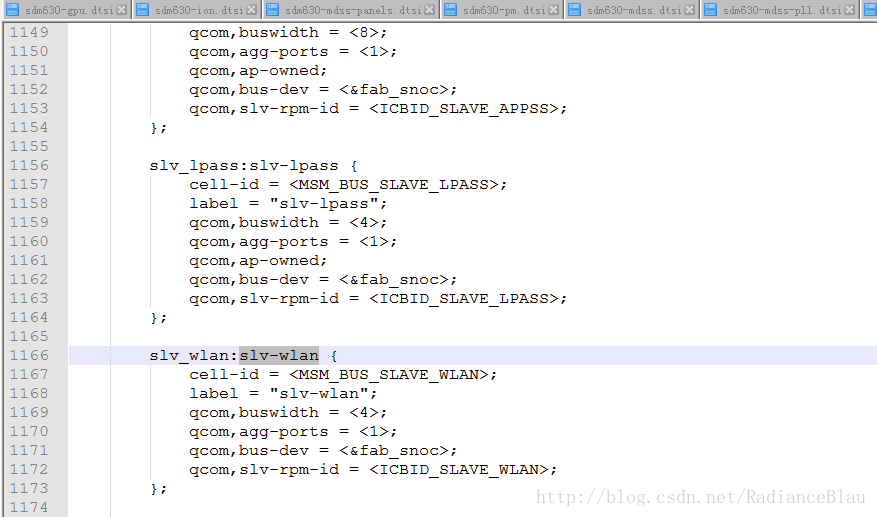Click "qcom,ap-owned;" on line 1161
Viewport: 877px width, 517px height.
tap(258, 261)
